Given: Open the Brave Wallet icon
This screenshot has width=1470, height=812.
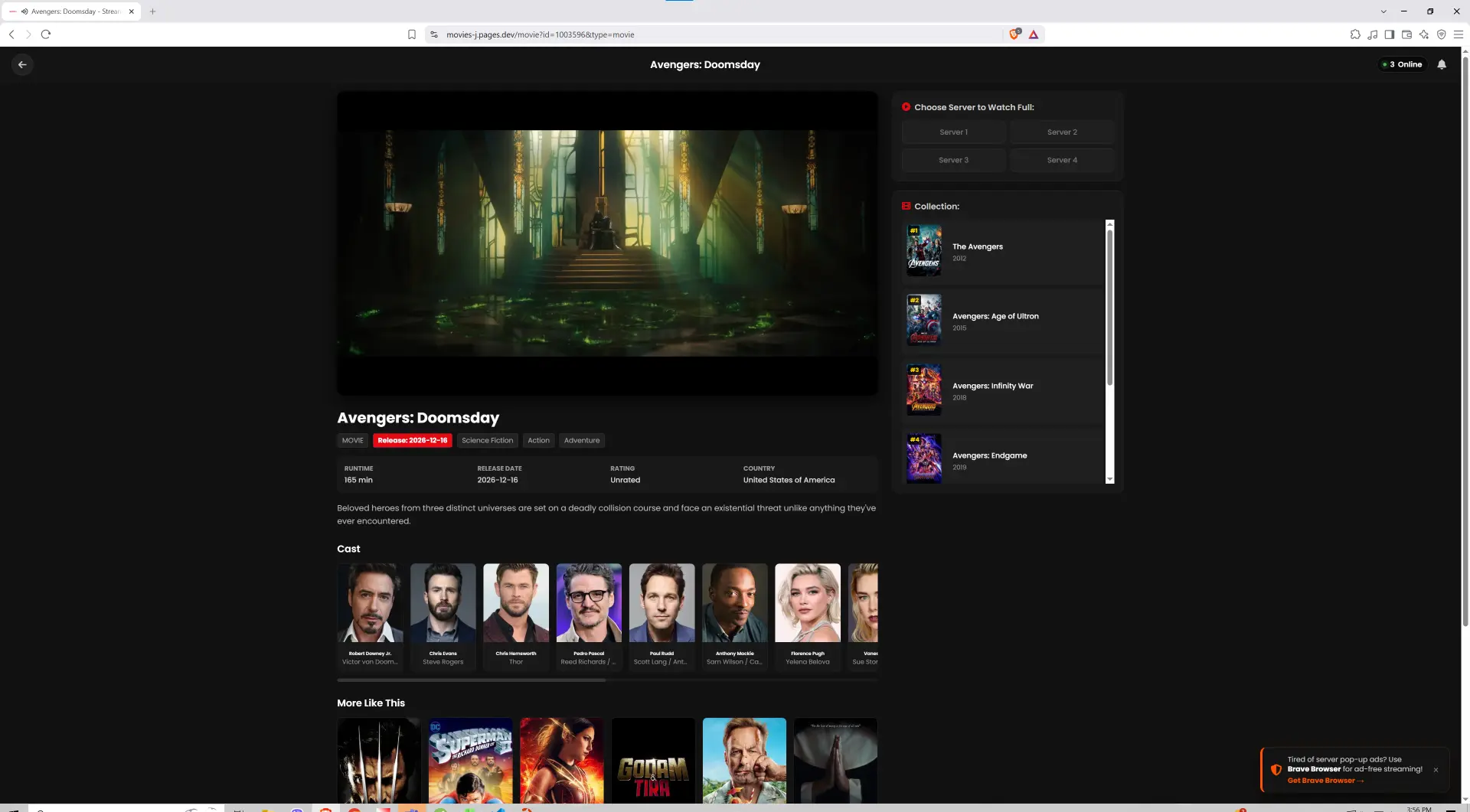Looking at the screenshot, I should 1406,34.
